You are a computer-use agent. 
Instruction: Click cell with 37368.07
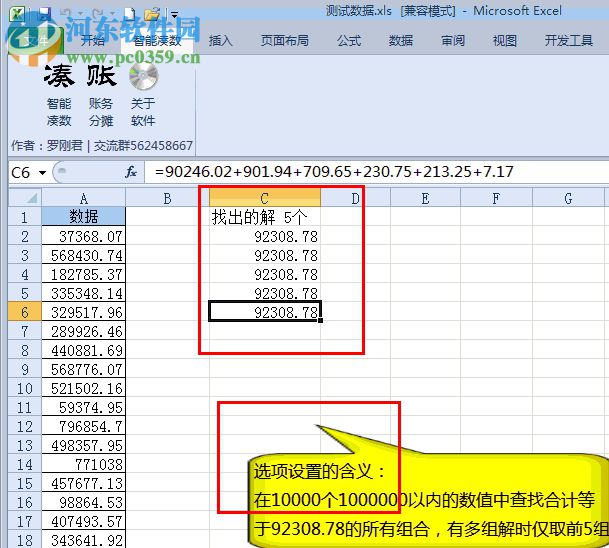coord(84,236)
